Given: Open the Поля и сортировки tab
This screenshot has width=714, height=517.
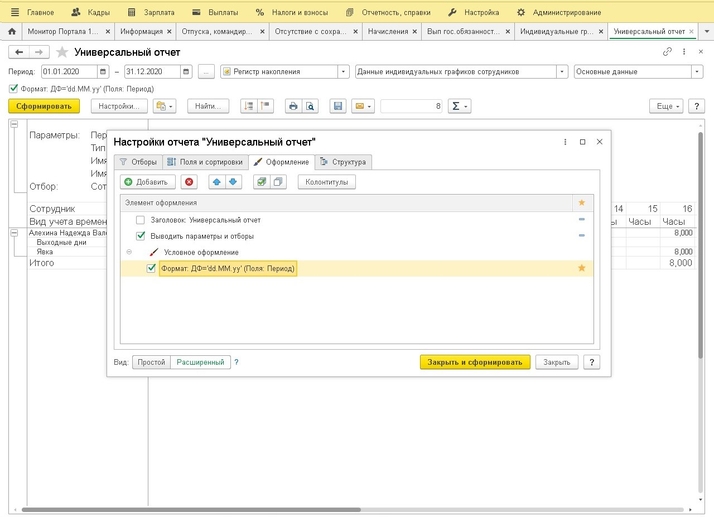Looking at the screenshot, I should pos(205,161).
